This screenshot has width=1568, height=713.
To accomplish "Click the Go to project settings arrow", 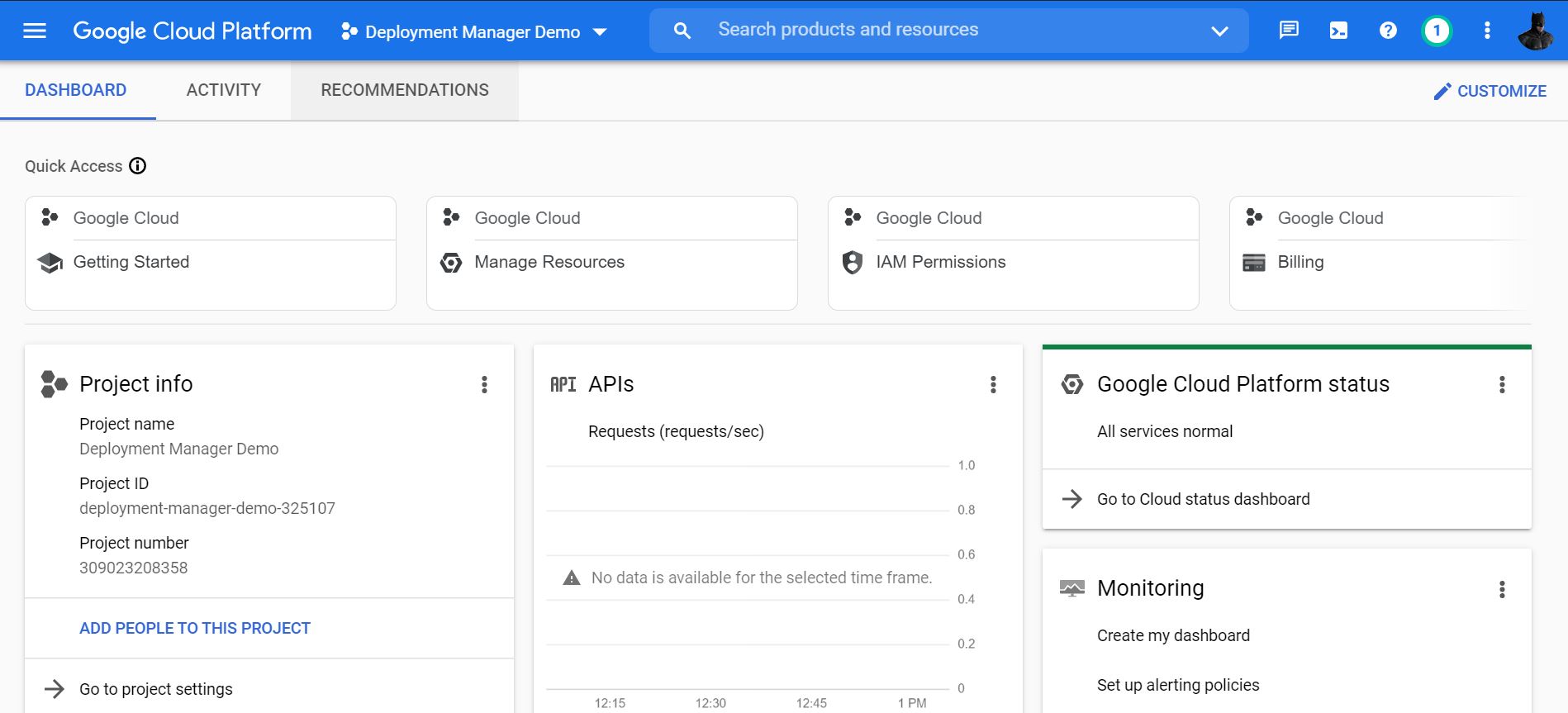I will pos(55,689).
